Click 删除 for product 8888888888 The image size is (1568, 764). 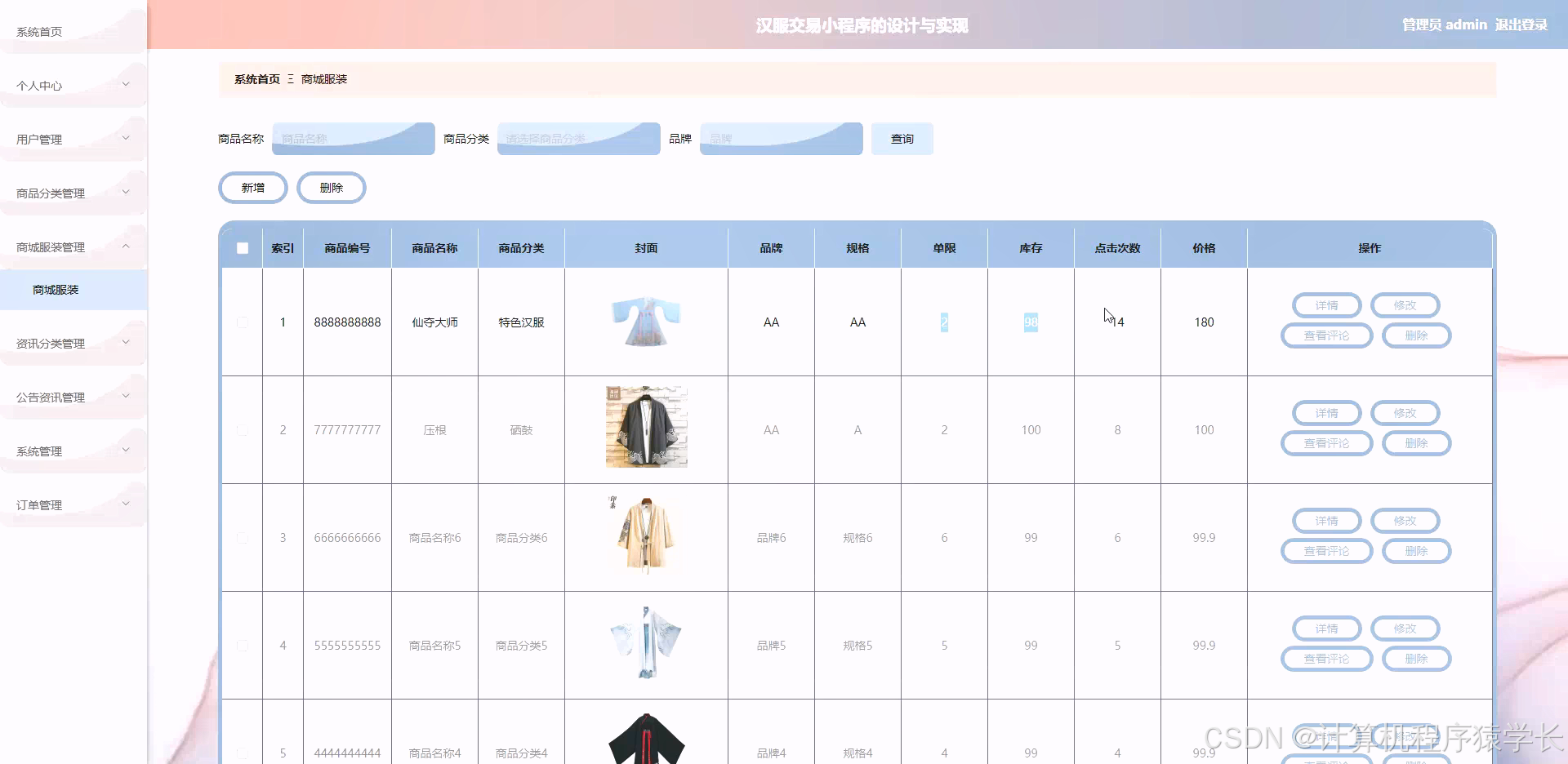click(1416, 335)
